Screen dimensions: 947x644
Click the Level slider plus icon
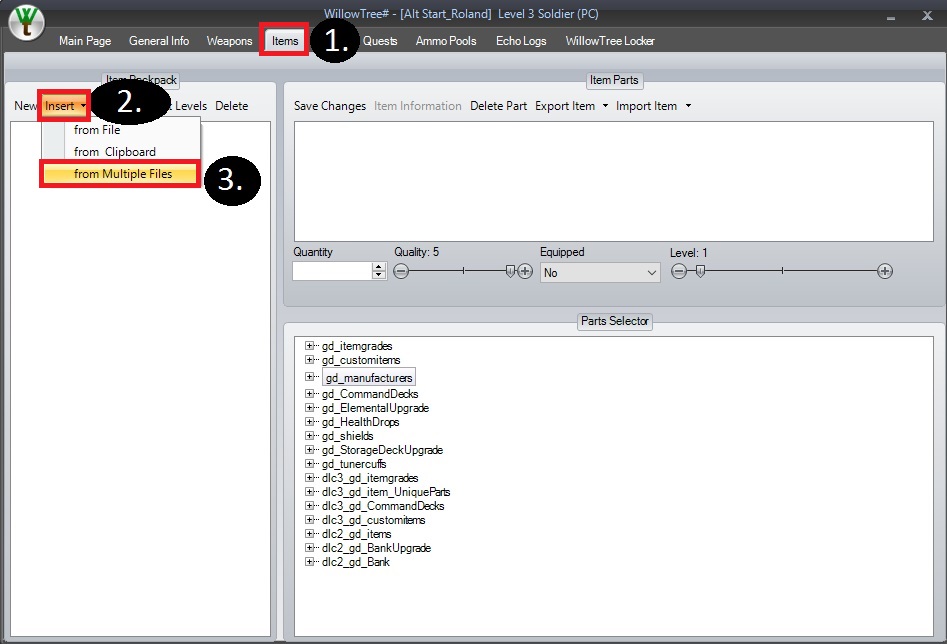[885, 271]
